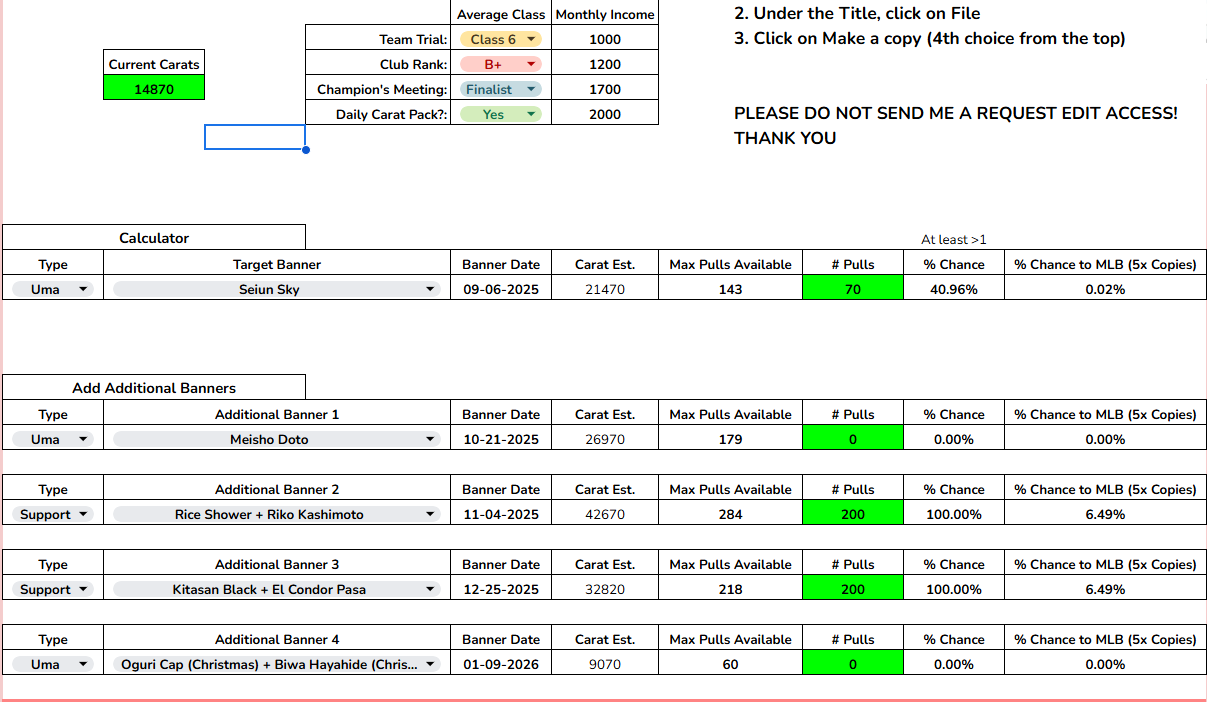
Task: Open the Uma type dropdown for Meisho Doto
Action: (x=52, y=439)
